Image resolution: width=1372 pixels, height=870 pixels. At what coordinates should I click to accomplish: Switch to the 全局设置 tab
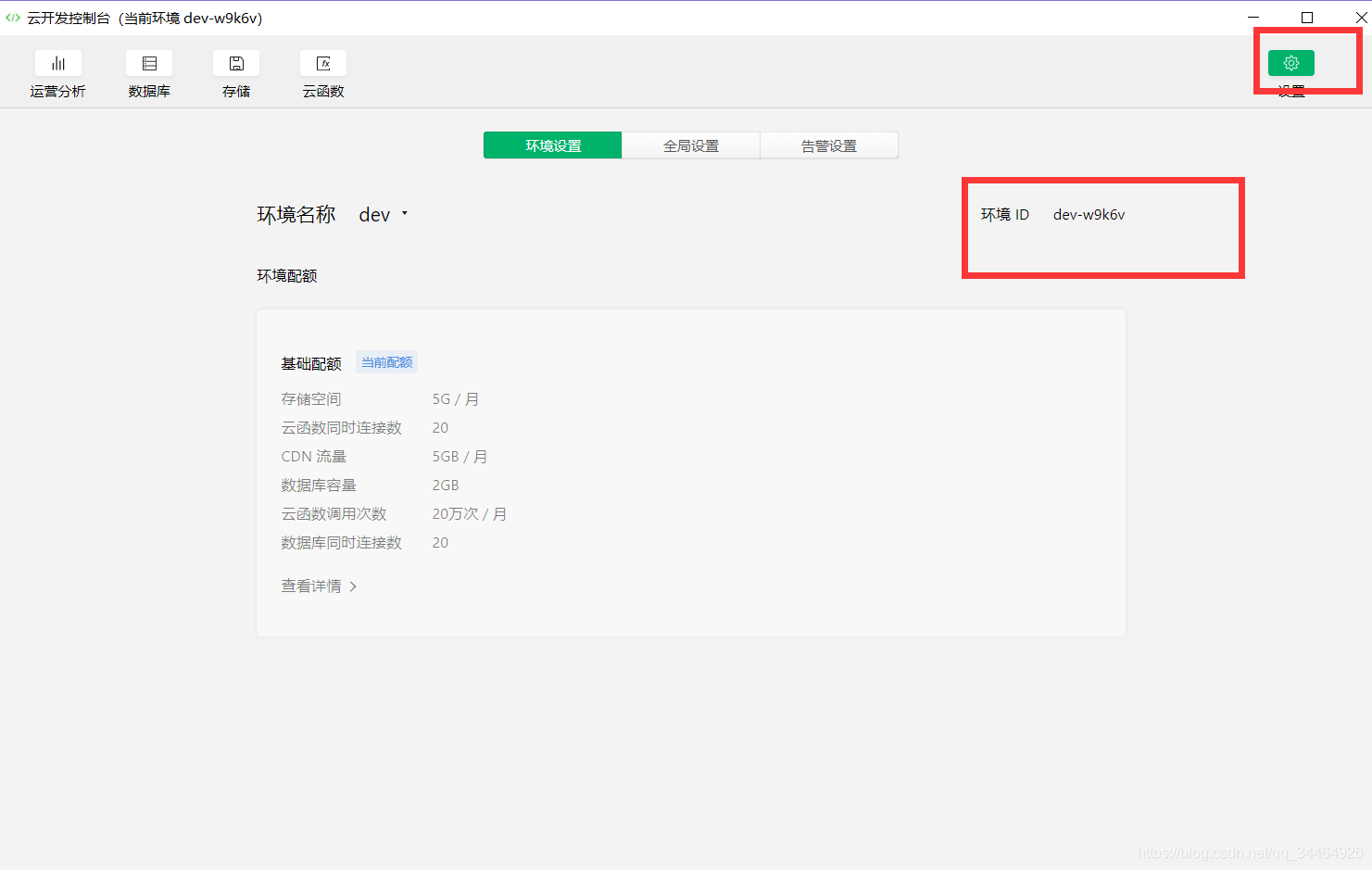[x=691, y=145]
